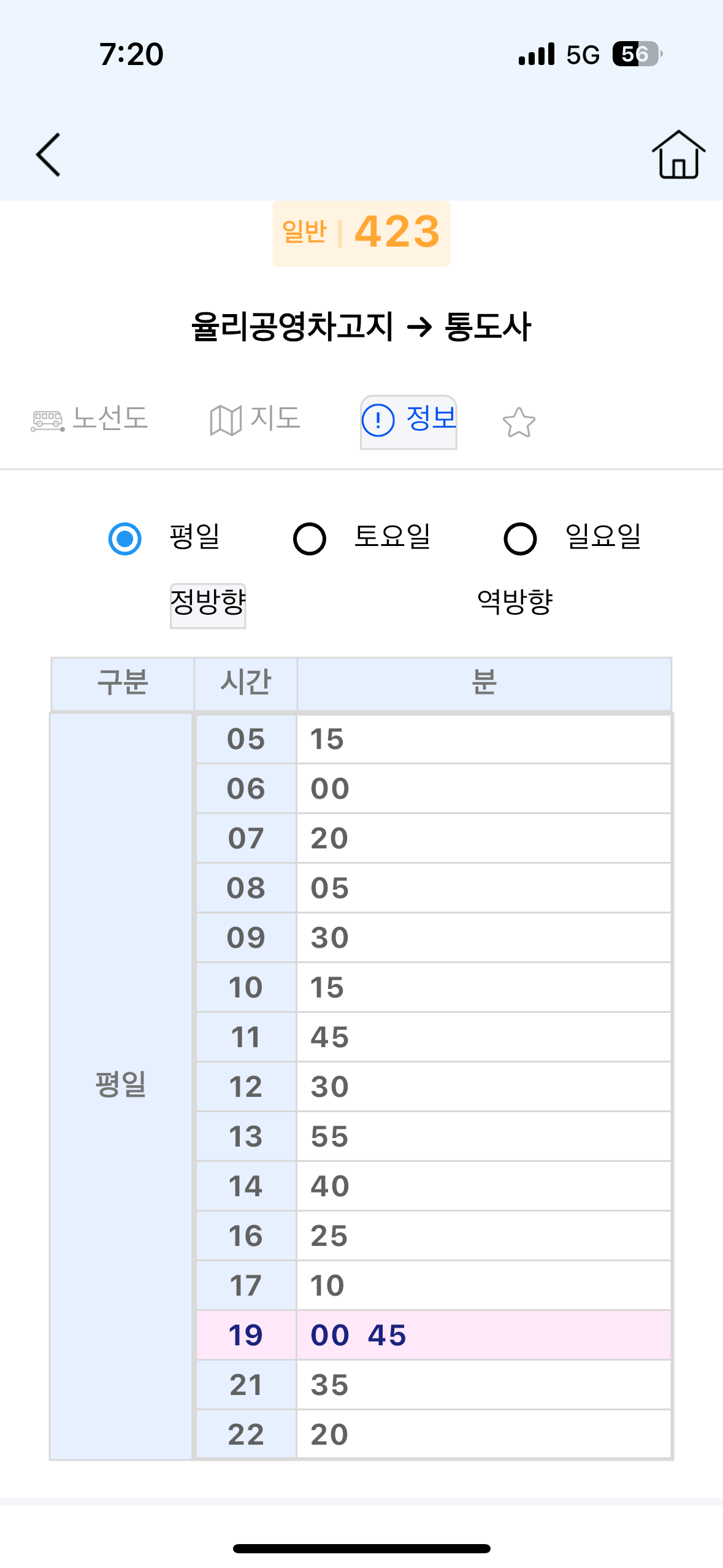
Task: Go to home via house icon
Action: pos(678,155)
